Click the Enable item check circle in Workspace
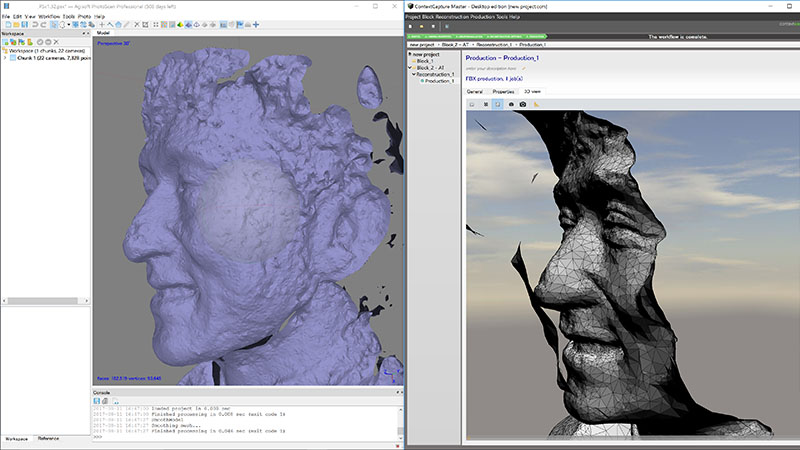800x450 pixels. pos(40,42)
